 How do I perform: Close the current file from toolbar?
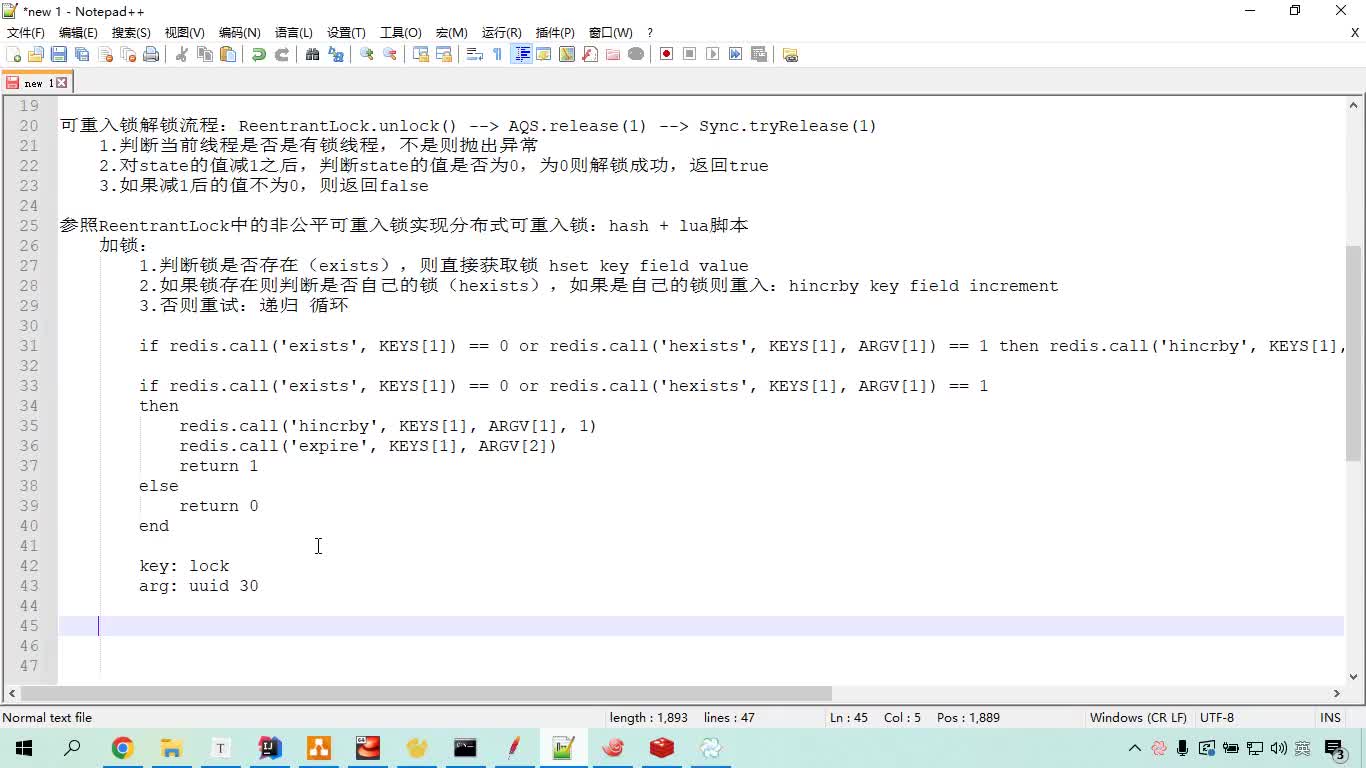click(105, 55)
